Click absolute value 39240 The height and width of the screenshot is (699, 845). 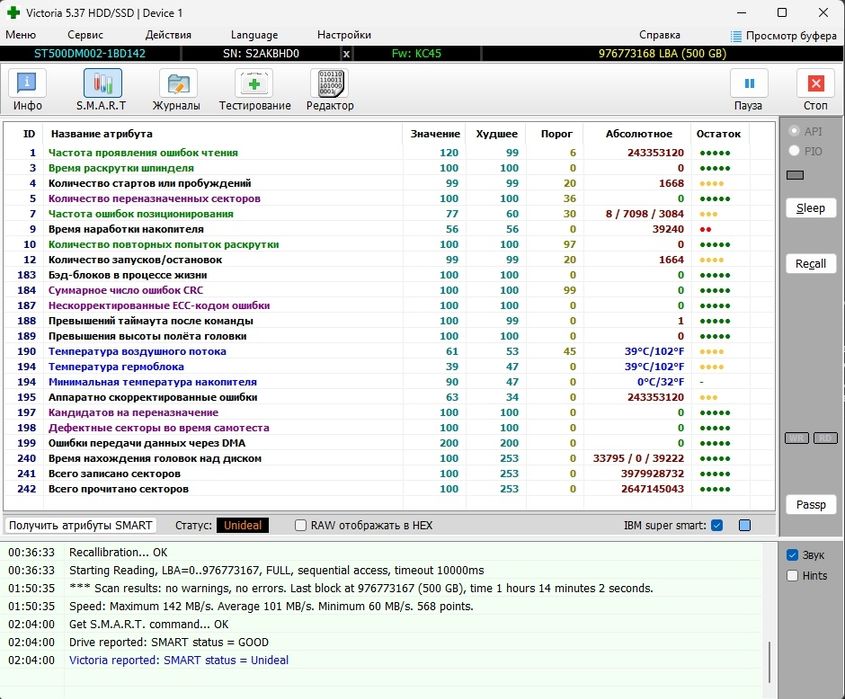pos(668,229)
